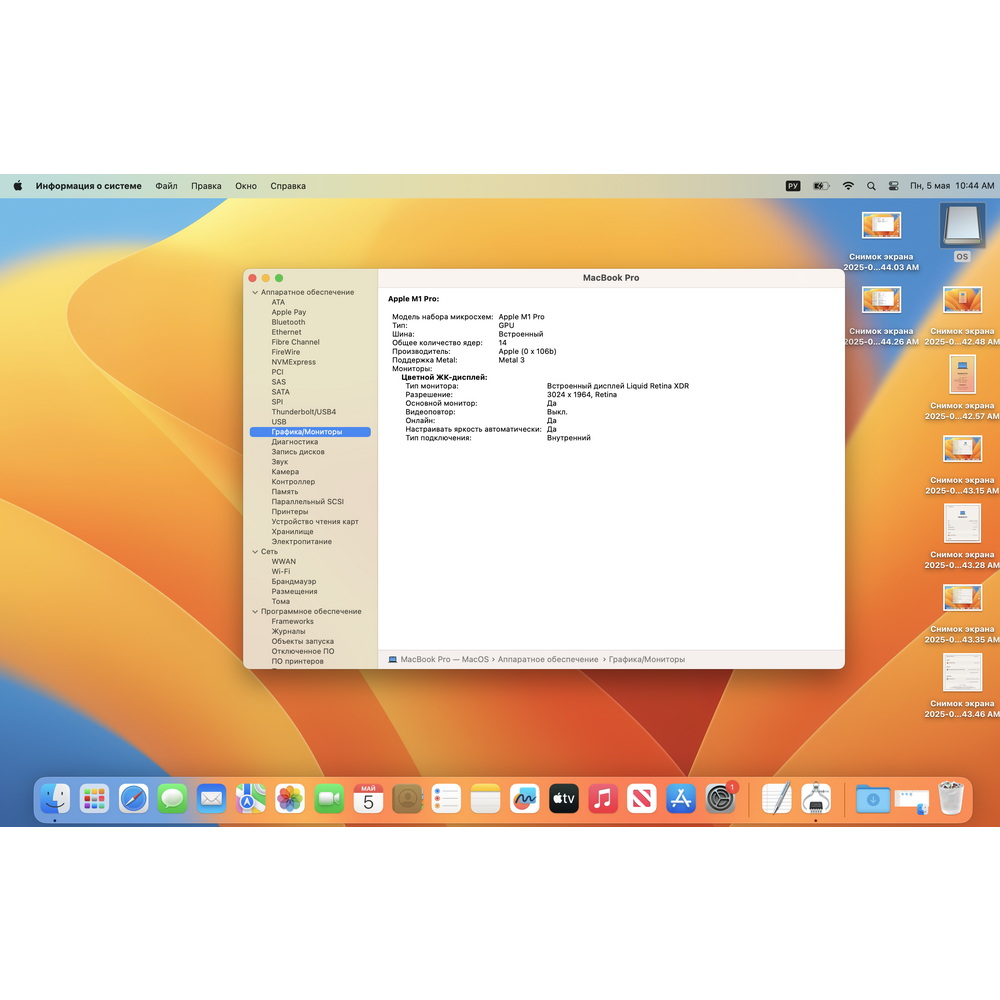Open the Файл menu
This screenshot has height=1000, width=1000.
(x=166, y=186)
